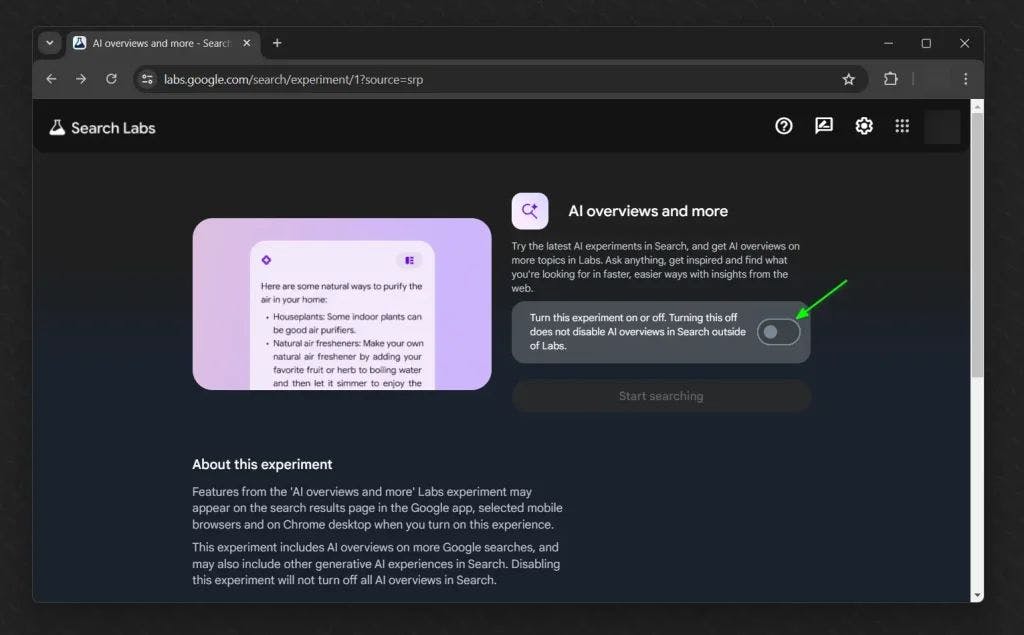Open the help question mark icon
Image resolution: width=1024 pixels, height=635 pixels.
coord(784,126)
